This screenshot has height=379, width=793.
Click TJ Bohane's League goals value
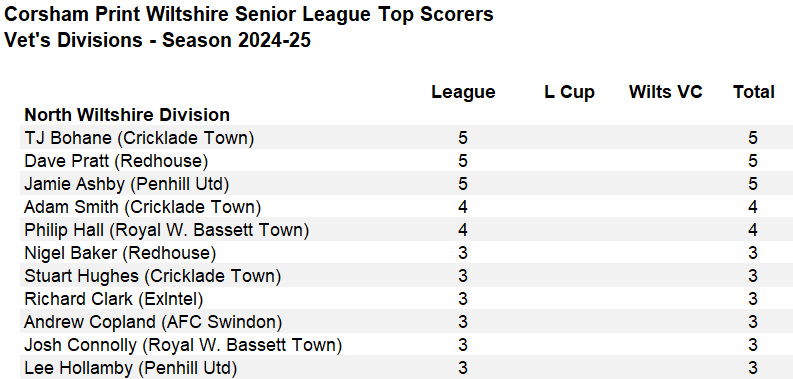pos(463,138)
